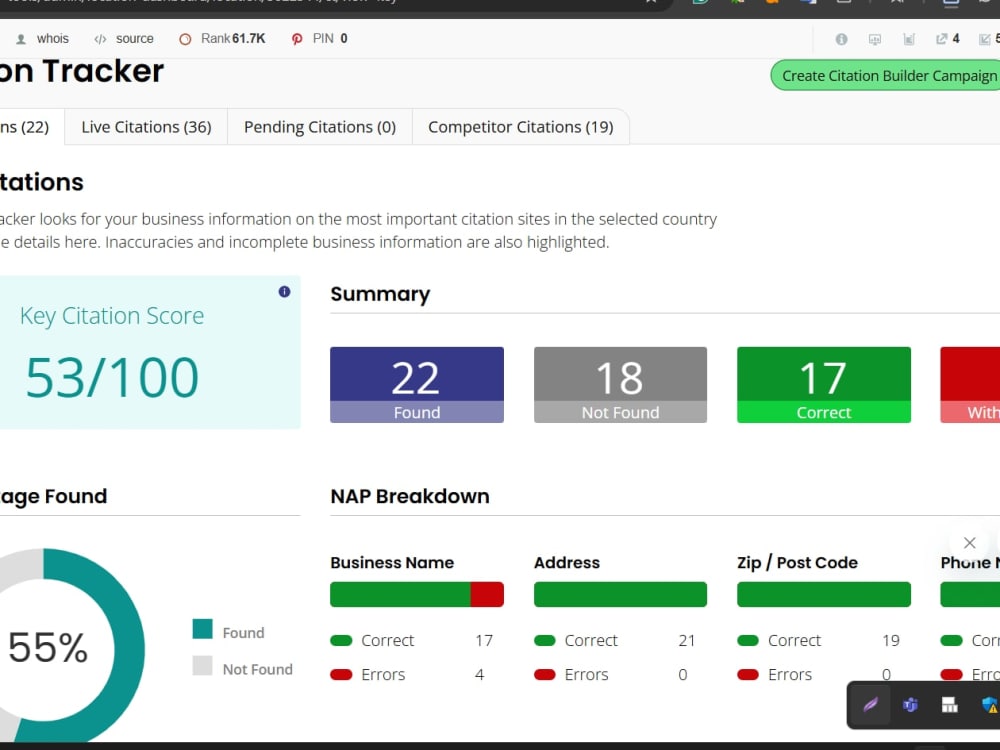1000x750 pixels.
Task: Click Address Errors count 0
Action: 682,675
